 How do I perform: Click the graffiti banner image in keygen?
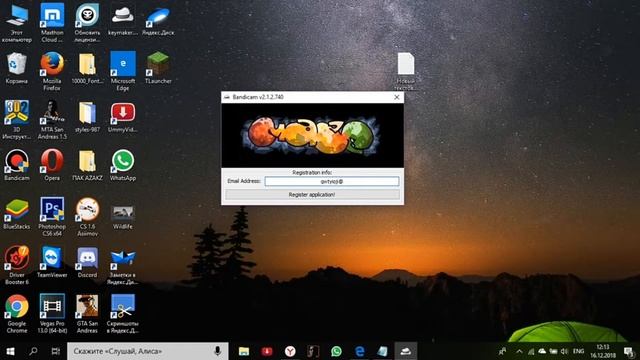(x=312, y=136)
